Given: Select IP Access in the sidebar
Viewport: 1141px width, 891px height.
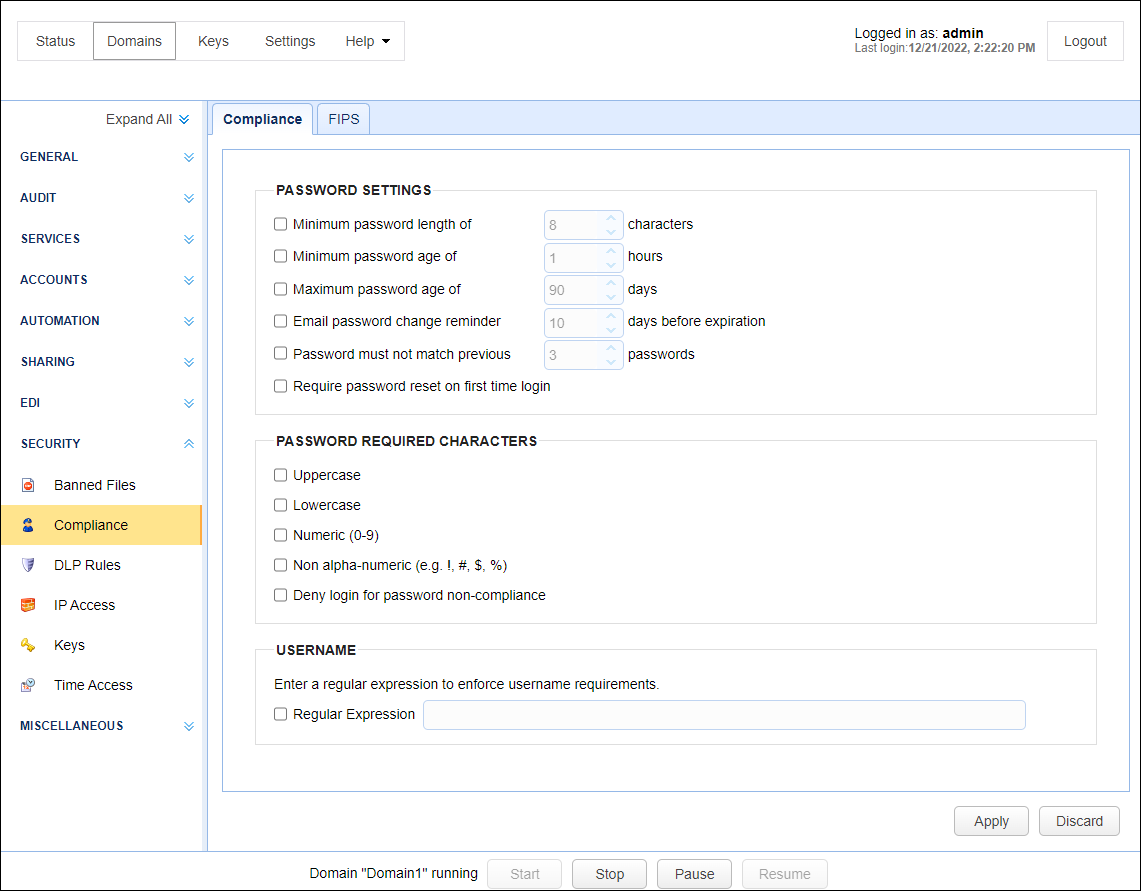Looking at the screenshot, I should click(101, 605).
